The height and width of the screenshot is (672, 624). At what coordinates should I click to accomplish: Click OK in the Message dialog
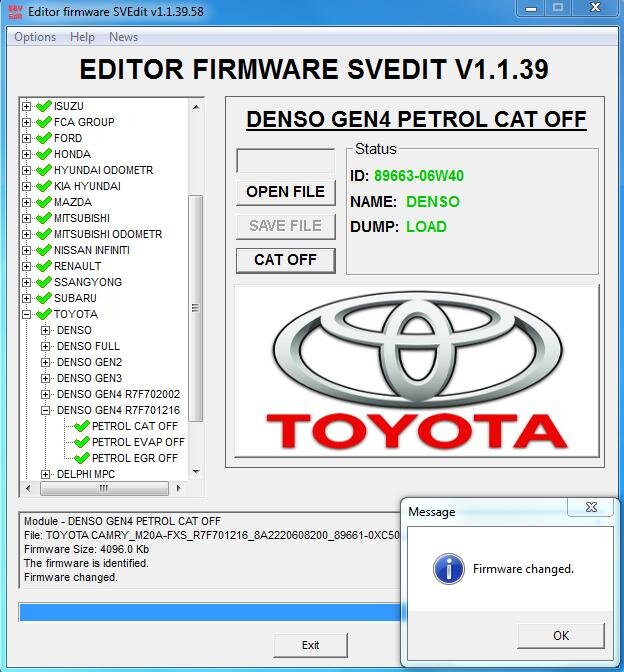coord(561,636)
